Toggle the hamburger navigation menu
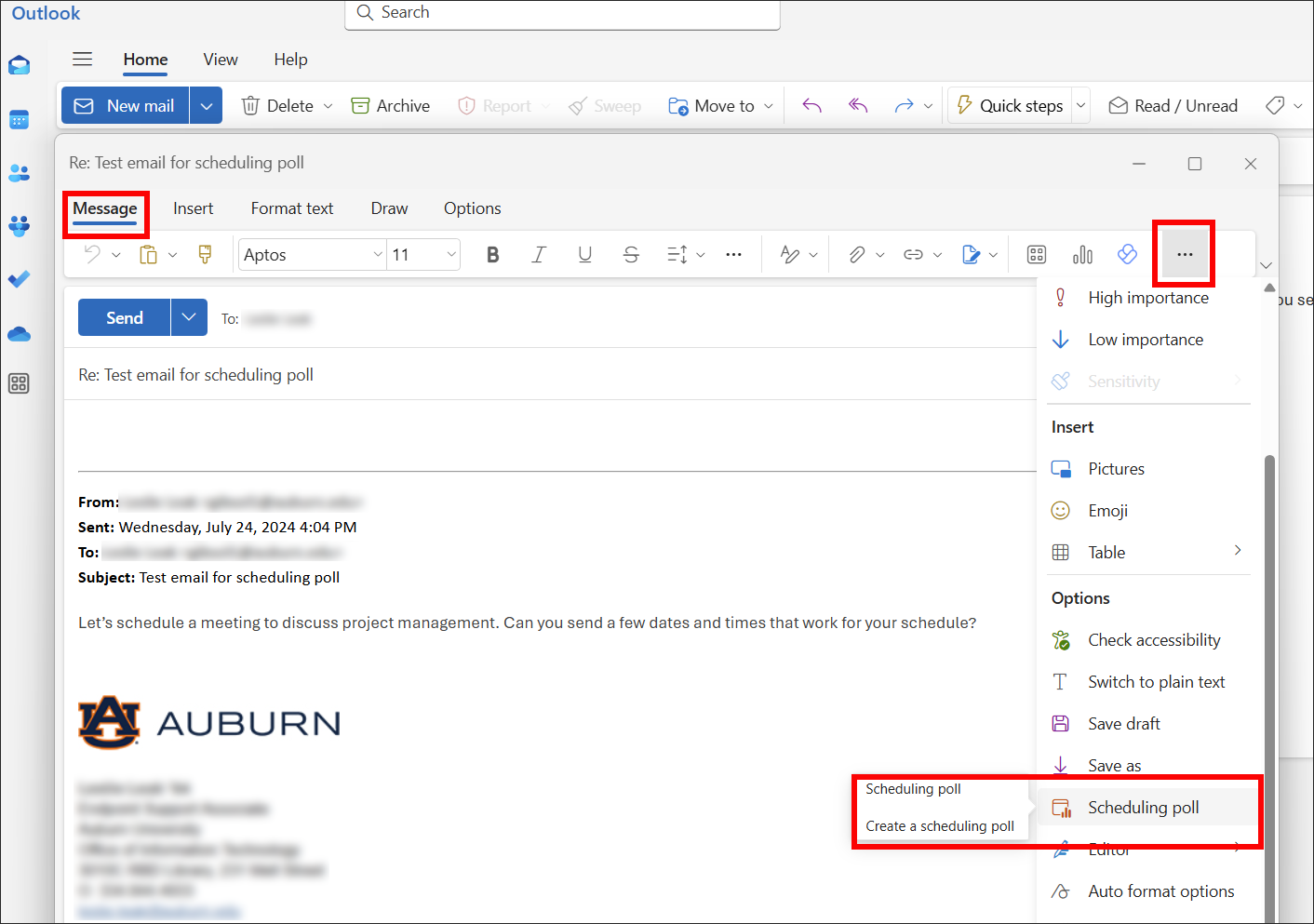 click(x=83, y=60)
